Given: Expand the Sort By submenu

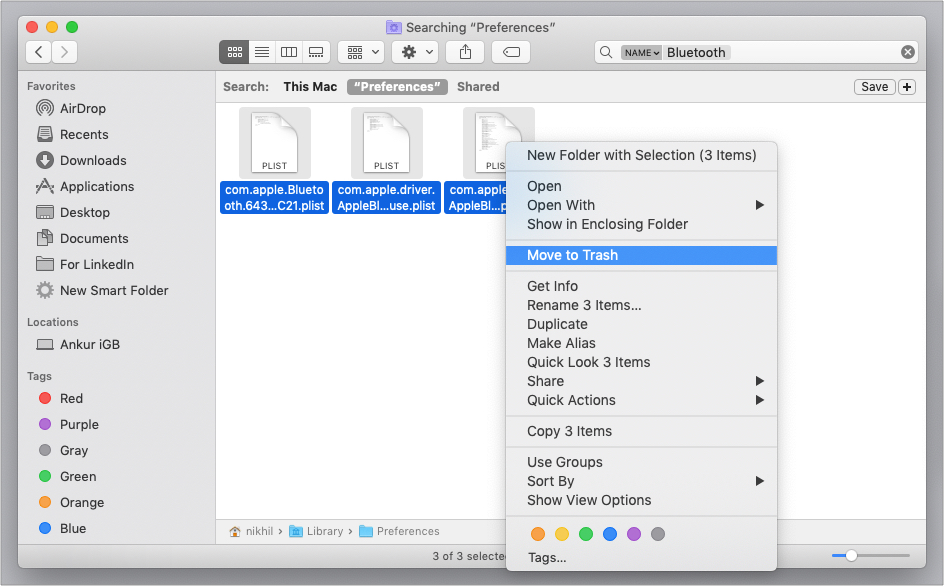Looking at the screenshot, I should [641, 481].
